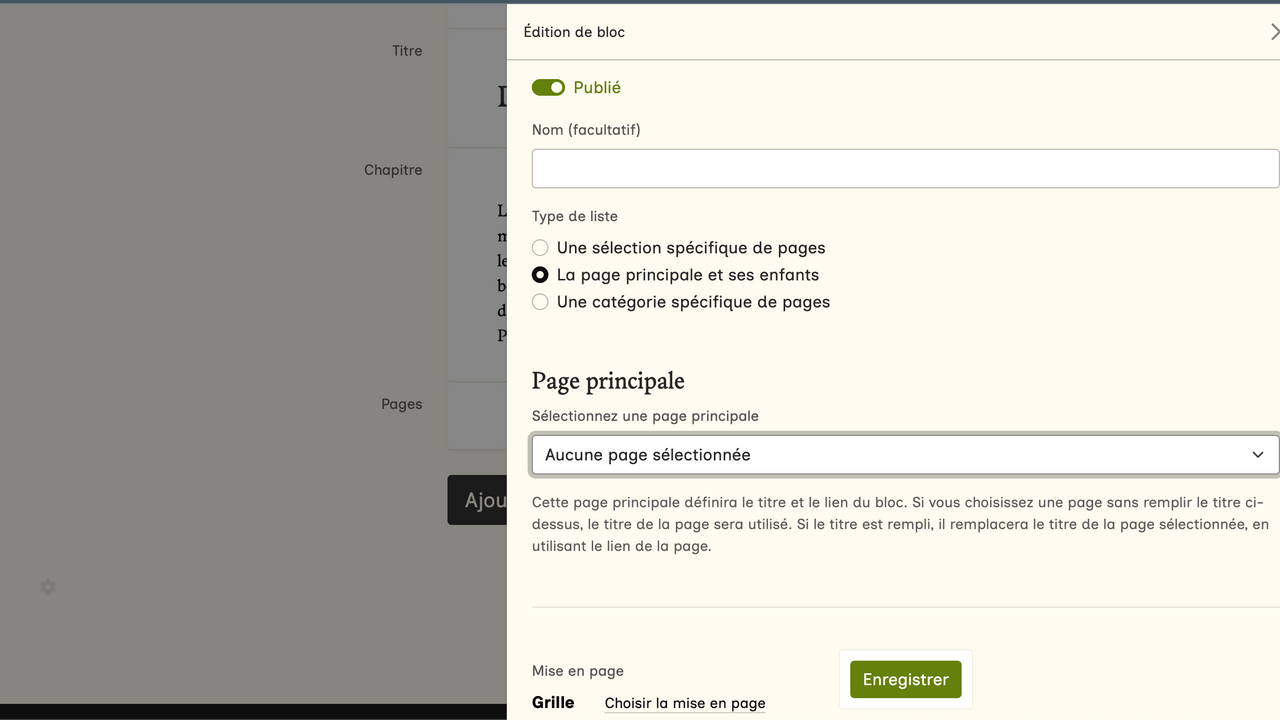Click the chevron arrow of page selector
Viewport: 1280px width, 720px height.
pos(1258,455)
